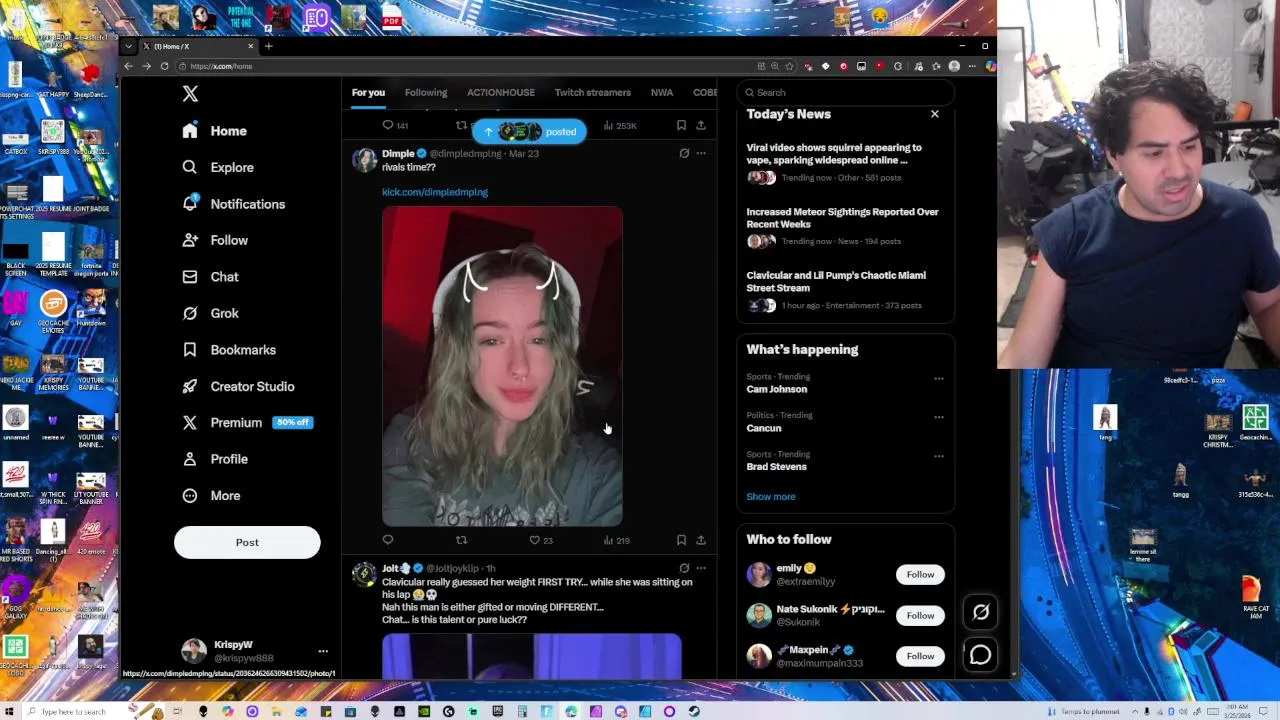
Task: Bookmark the top post with 253K views
Action: [x=681, y=125]
